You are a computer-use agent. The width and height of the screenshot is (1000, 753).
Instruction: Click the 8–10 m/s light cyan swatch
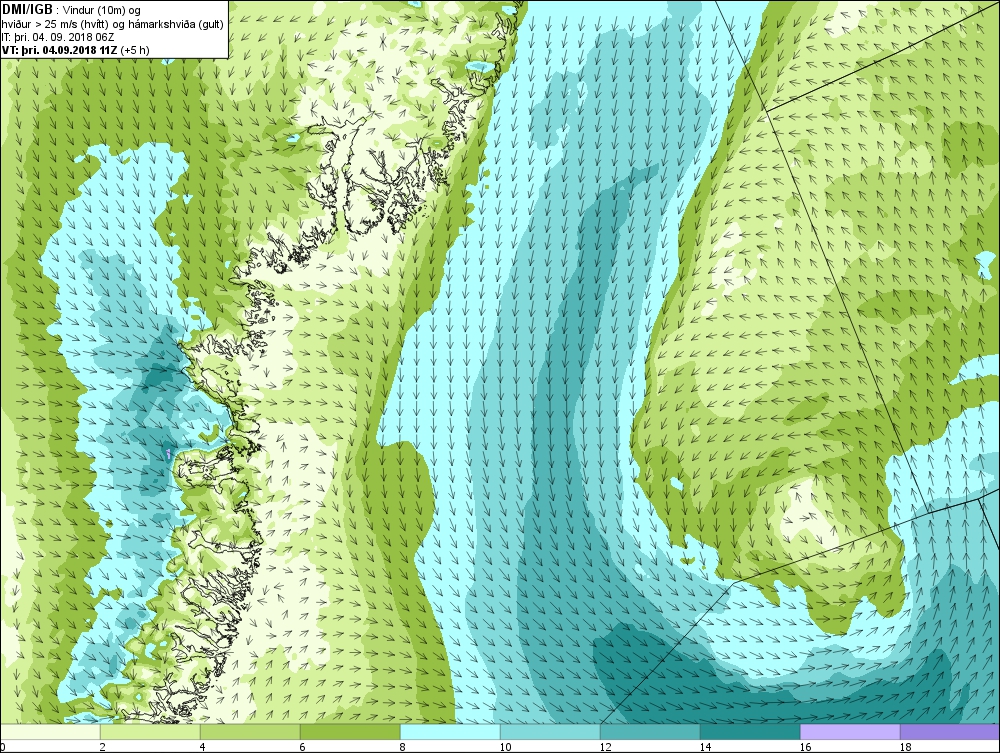pos(450,732)
